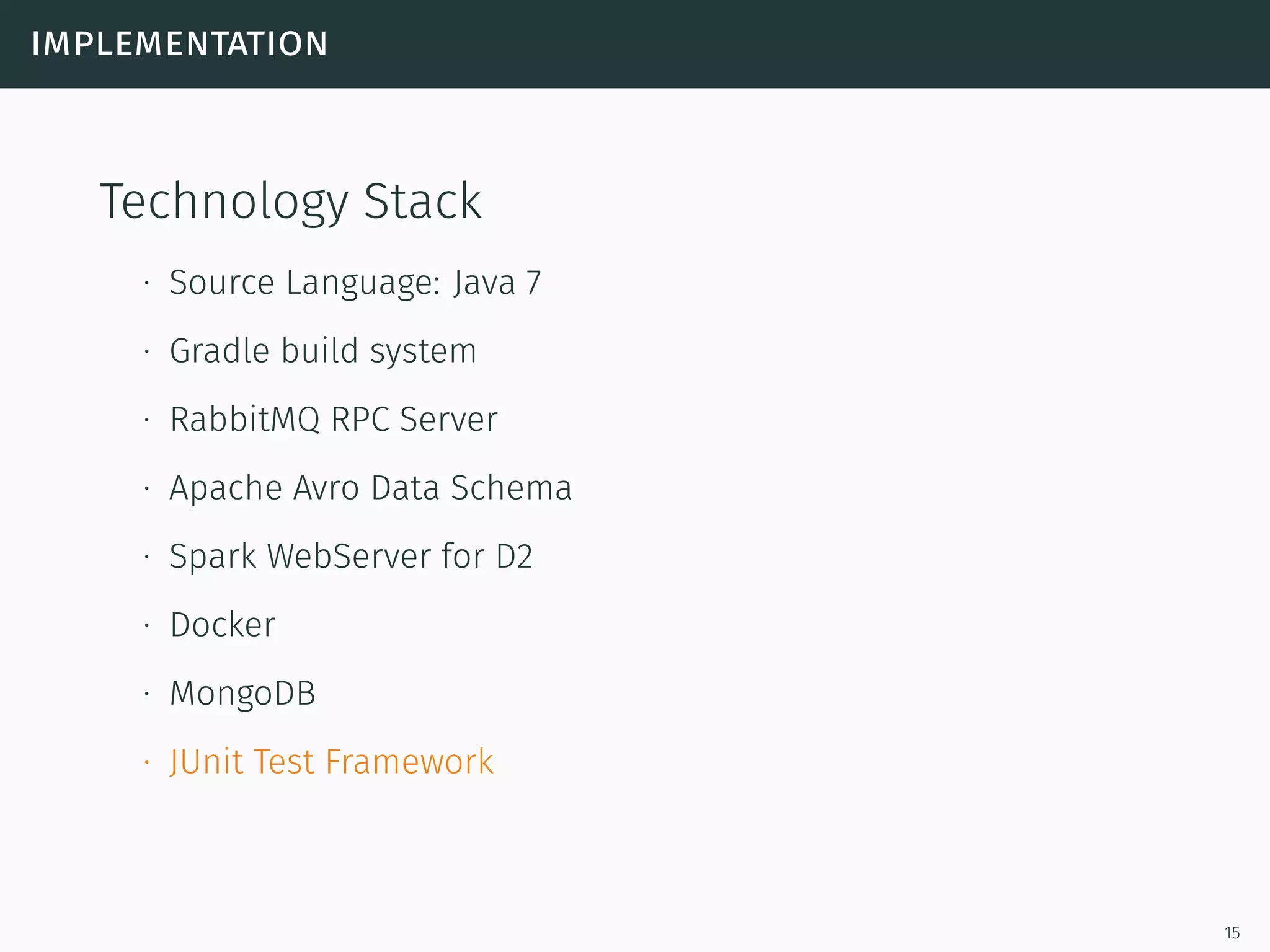Click slide page number 15
The image size is (1270, 952).
coord(1232,933)
